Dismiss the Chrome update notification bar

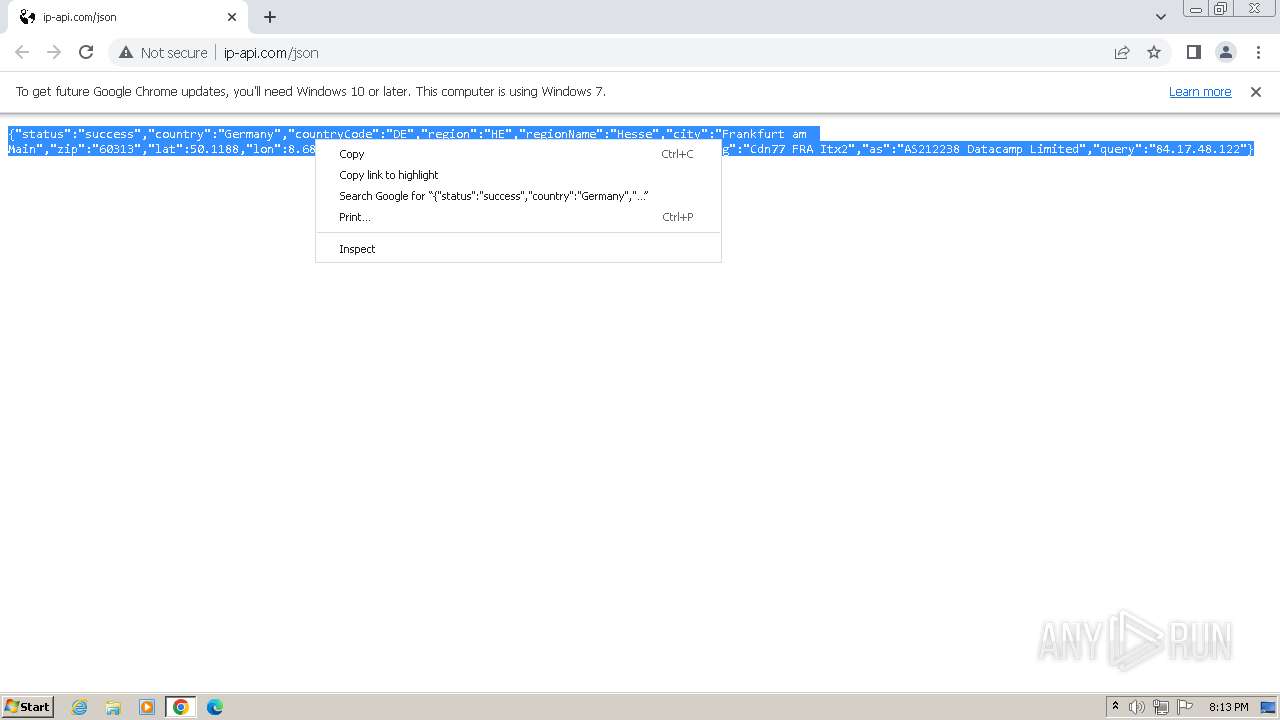pos(1256,92)
